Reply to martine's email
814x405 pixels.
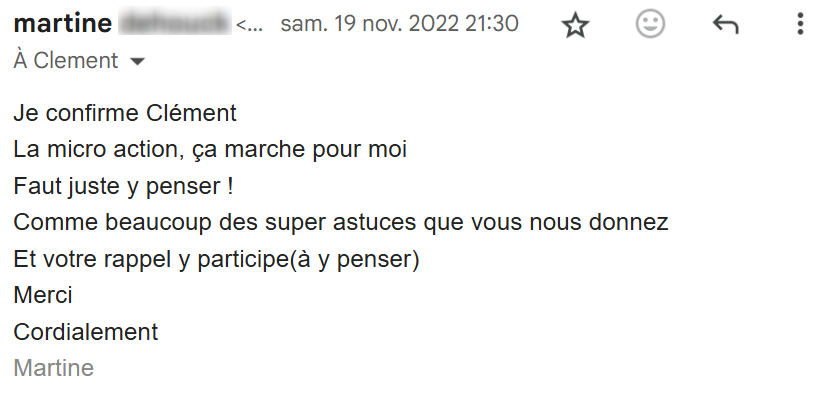pos(725,25)
